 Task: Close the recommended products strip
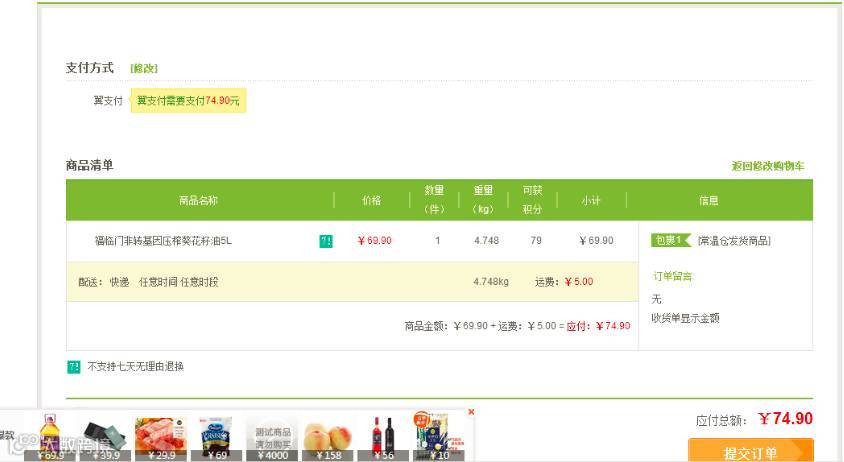point(471,412)
